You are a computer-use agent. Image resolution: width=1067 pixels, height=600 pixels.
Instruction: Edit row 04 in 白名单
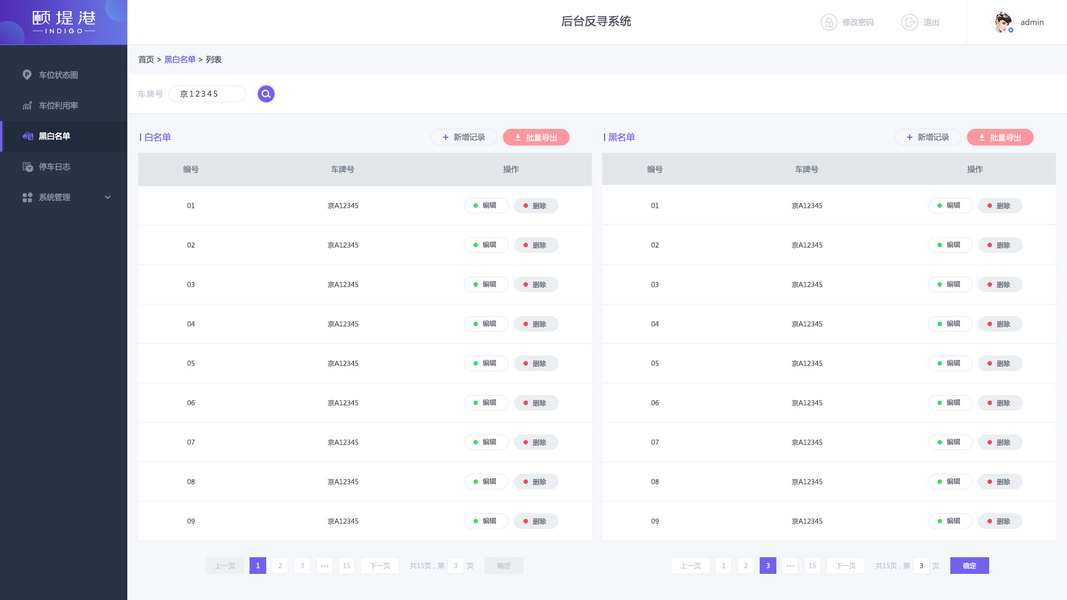coord(486,324)
